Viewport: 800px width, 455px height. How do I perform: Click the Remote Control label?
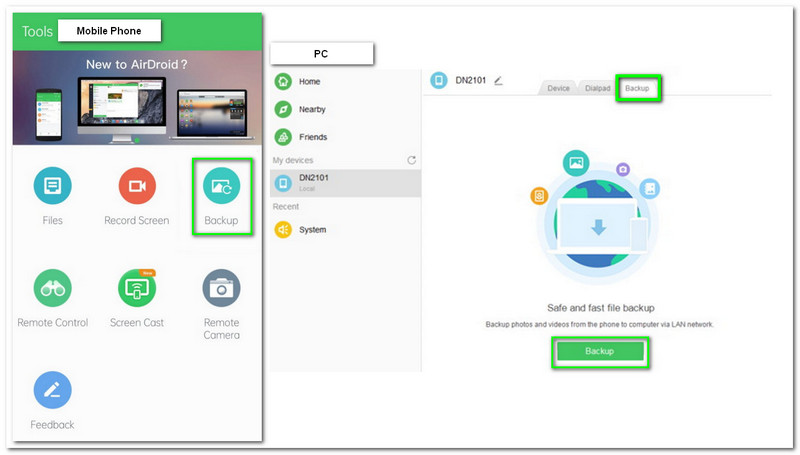[x=53, y=322]
